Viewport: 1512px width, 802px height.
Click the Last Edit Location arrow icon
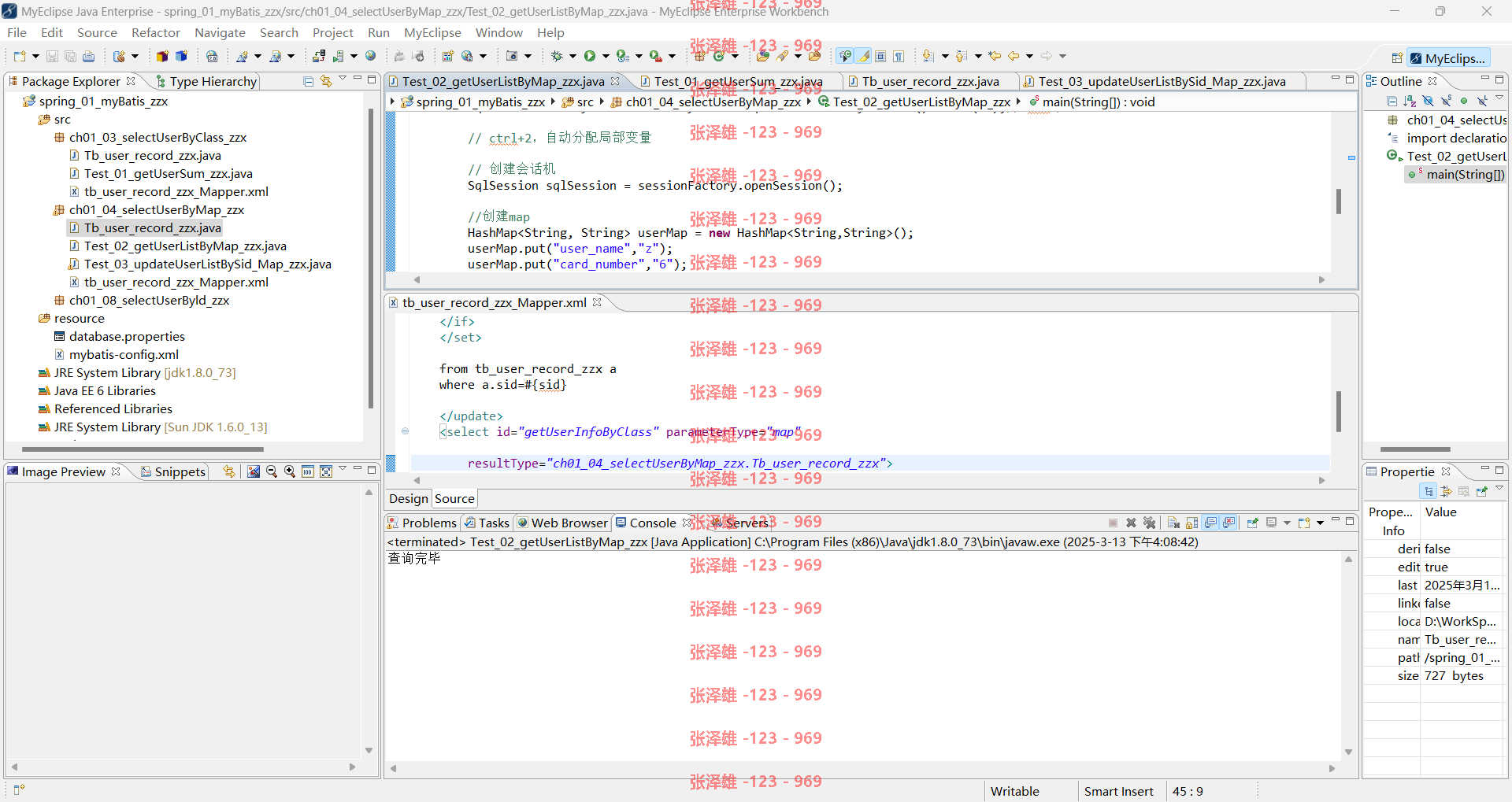(995, 56)
